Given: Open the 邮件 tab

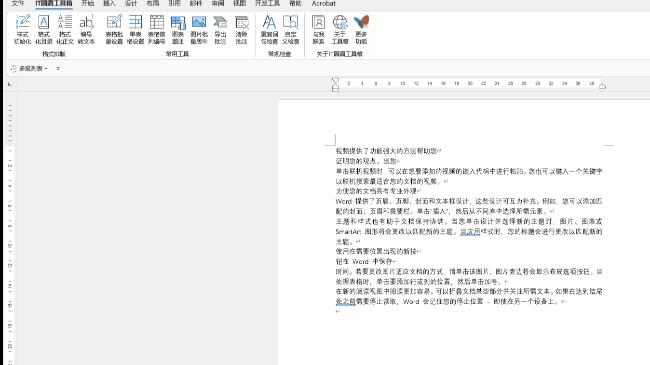Looking at the screenshot, I should click(196, 3).
